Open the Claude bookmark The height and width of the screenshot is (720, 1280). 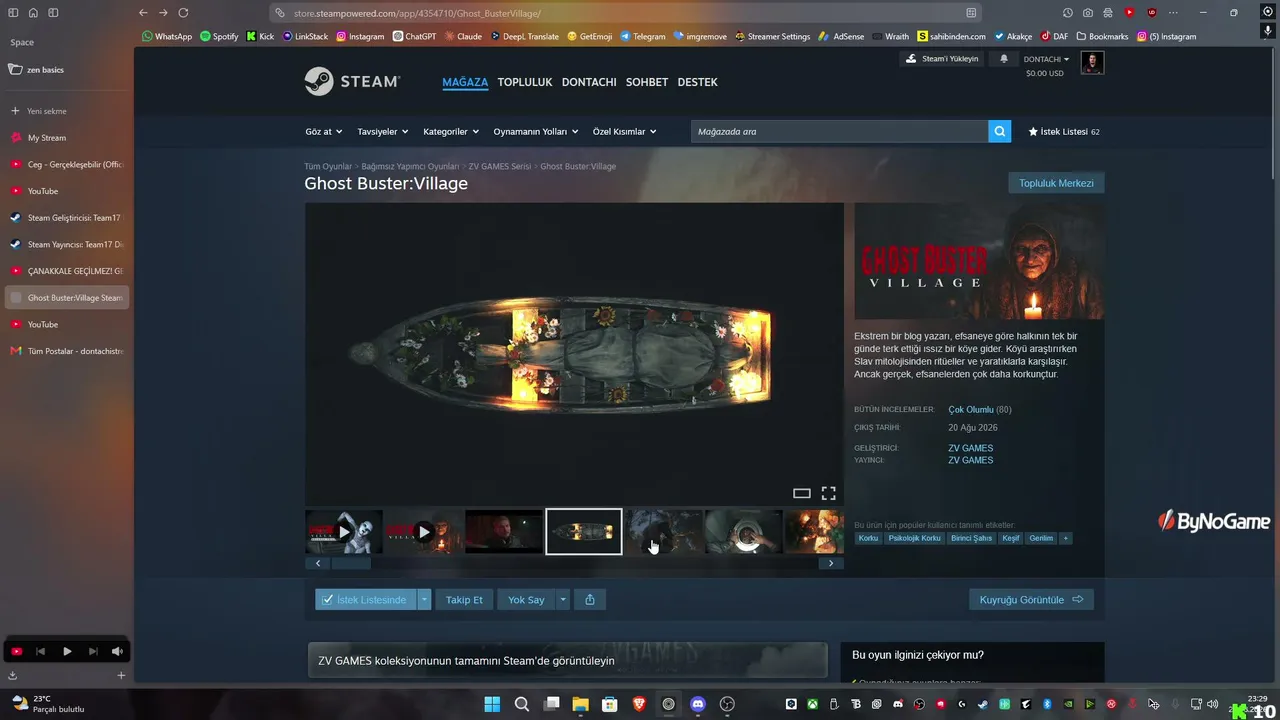point(463,36)
